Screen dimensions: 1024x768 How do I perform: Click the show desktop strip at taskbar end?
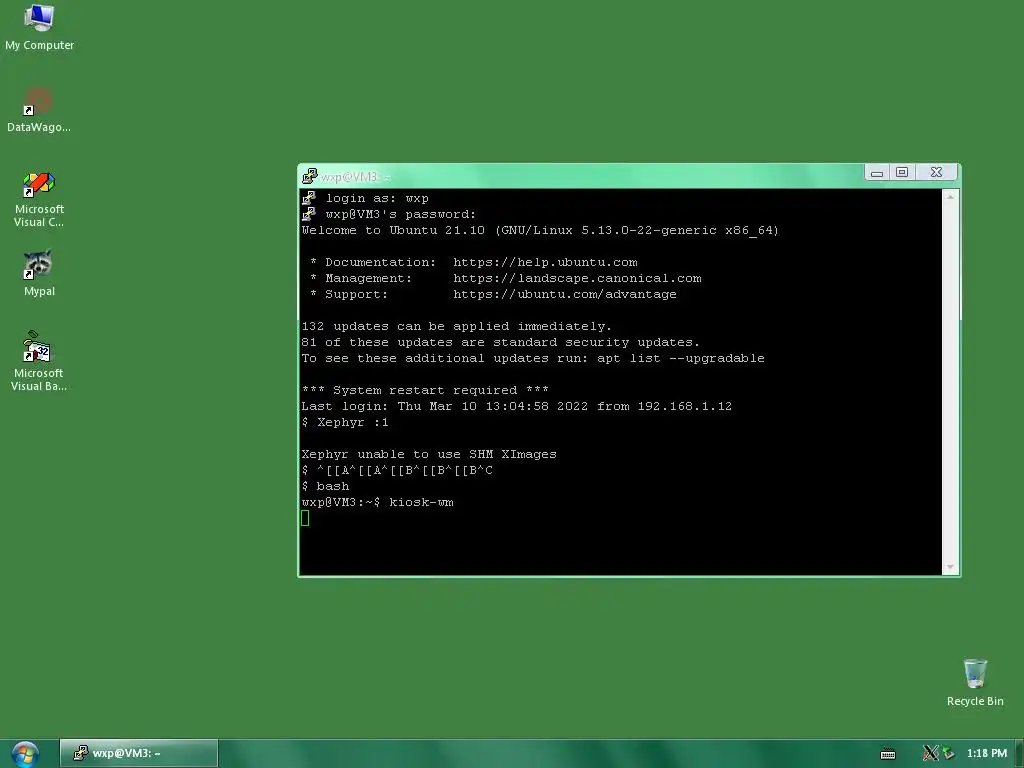pos(1019,754)
